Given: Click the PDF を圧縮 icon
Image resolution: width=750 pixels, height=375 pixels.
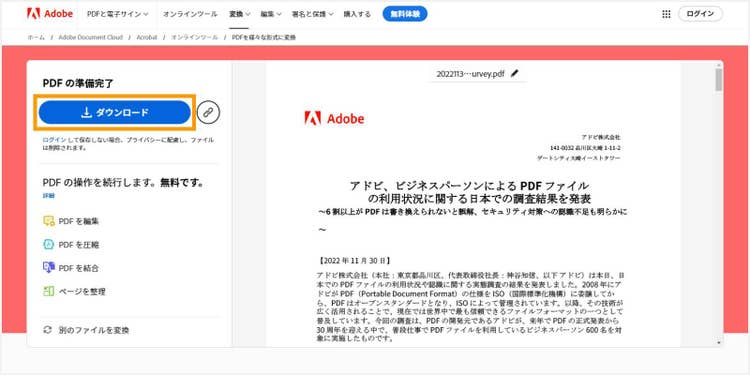Looking at the screenshot, I should [x=49, y=244].
